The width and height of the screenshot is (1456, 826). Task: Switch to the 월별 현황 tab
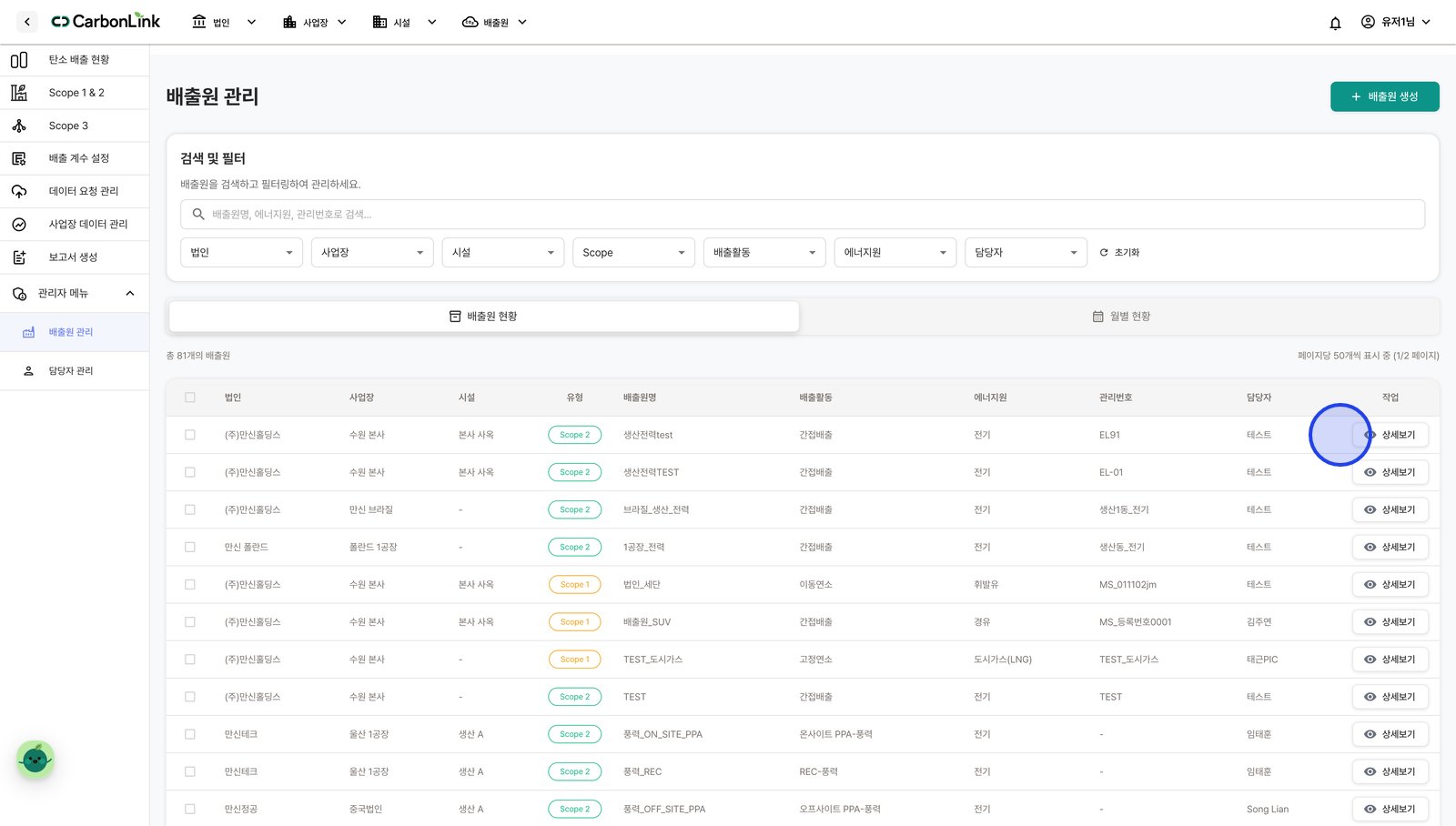[x=1120, y=317]
